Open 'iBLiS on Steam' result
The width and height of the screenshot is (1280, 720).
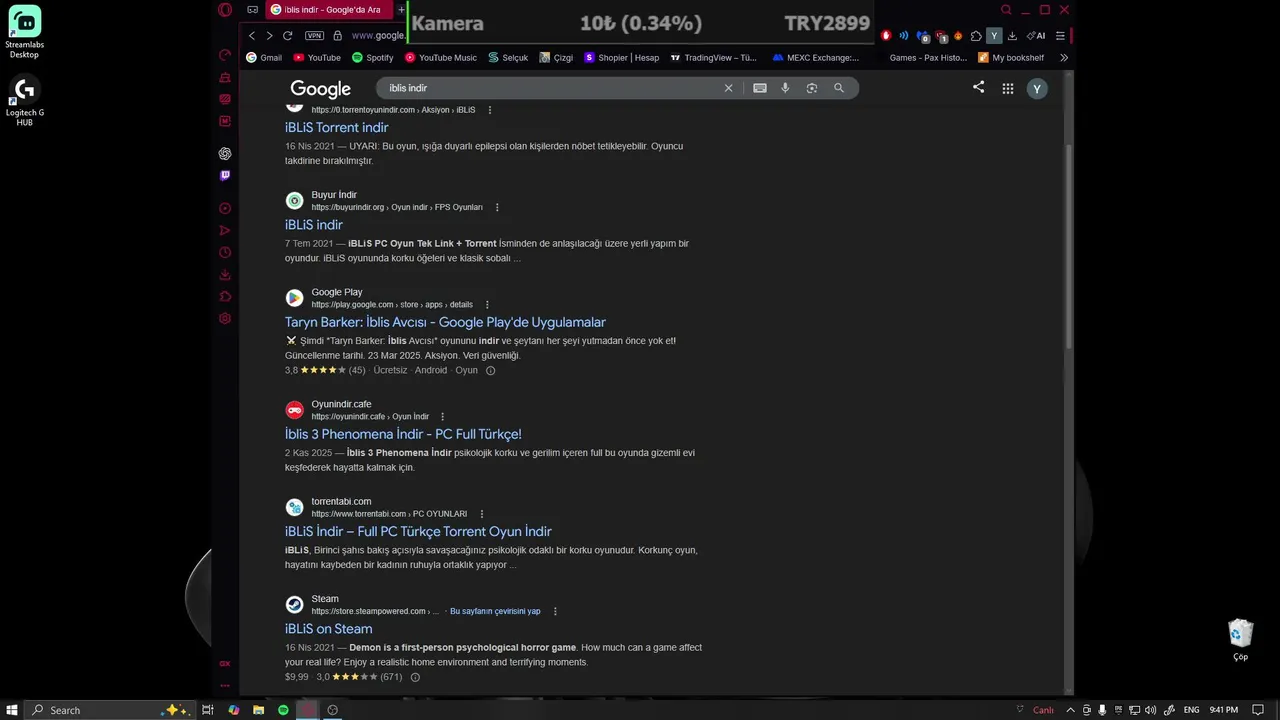(328, 628)
